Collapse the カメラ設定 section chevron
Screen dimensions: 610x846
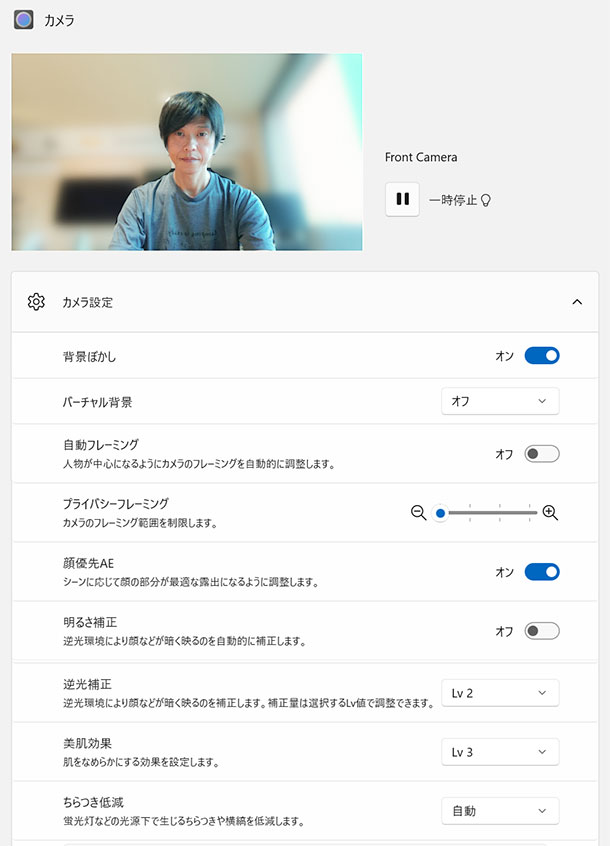[577, 302]
